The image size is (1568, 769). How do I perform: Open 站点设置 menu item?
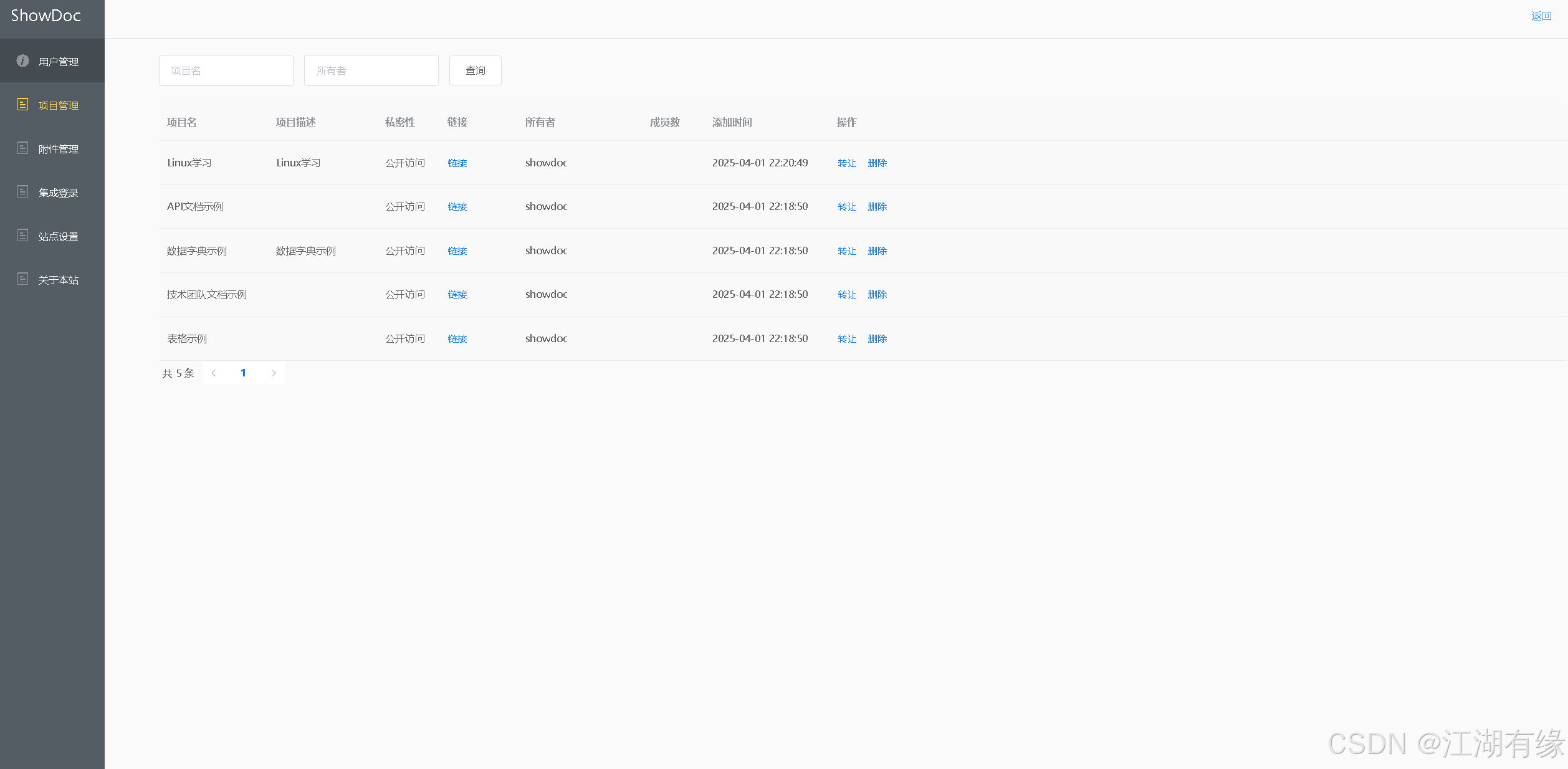[x=58, y=236]
